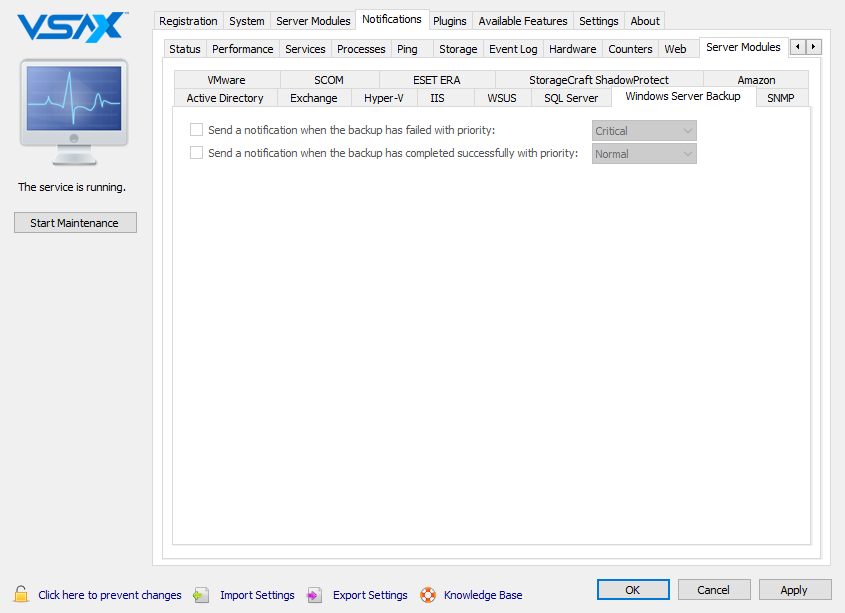The image size is (845, 613).
Task: Enable notification when backup has failed
Action: coord(197,130)
